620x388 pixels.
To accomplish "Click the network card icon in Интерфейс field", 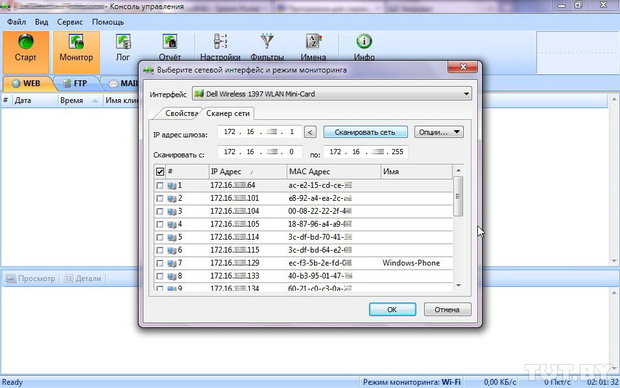I will pyautogui.click(x=199, y=94).
